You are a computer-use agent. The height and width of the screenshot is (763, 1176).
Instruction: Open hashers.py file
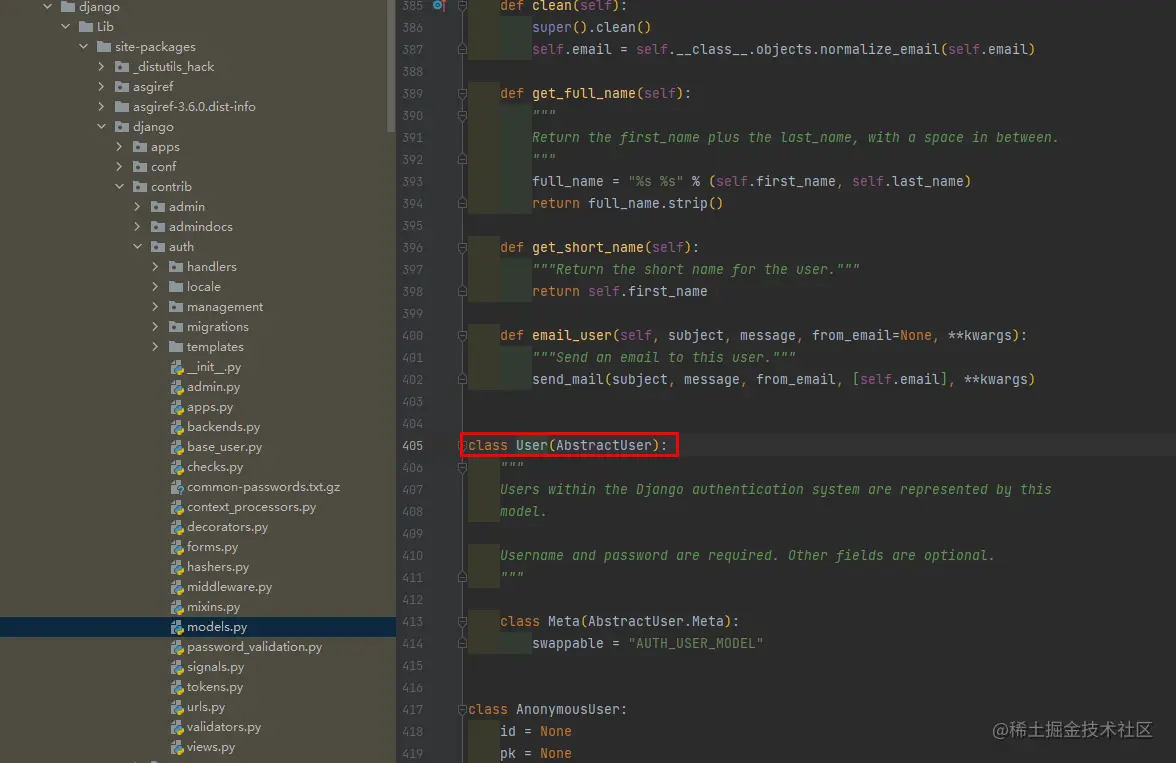point(218,567)
